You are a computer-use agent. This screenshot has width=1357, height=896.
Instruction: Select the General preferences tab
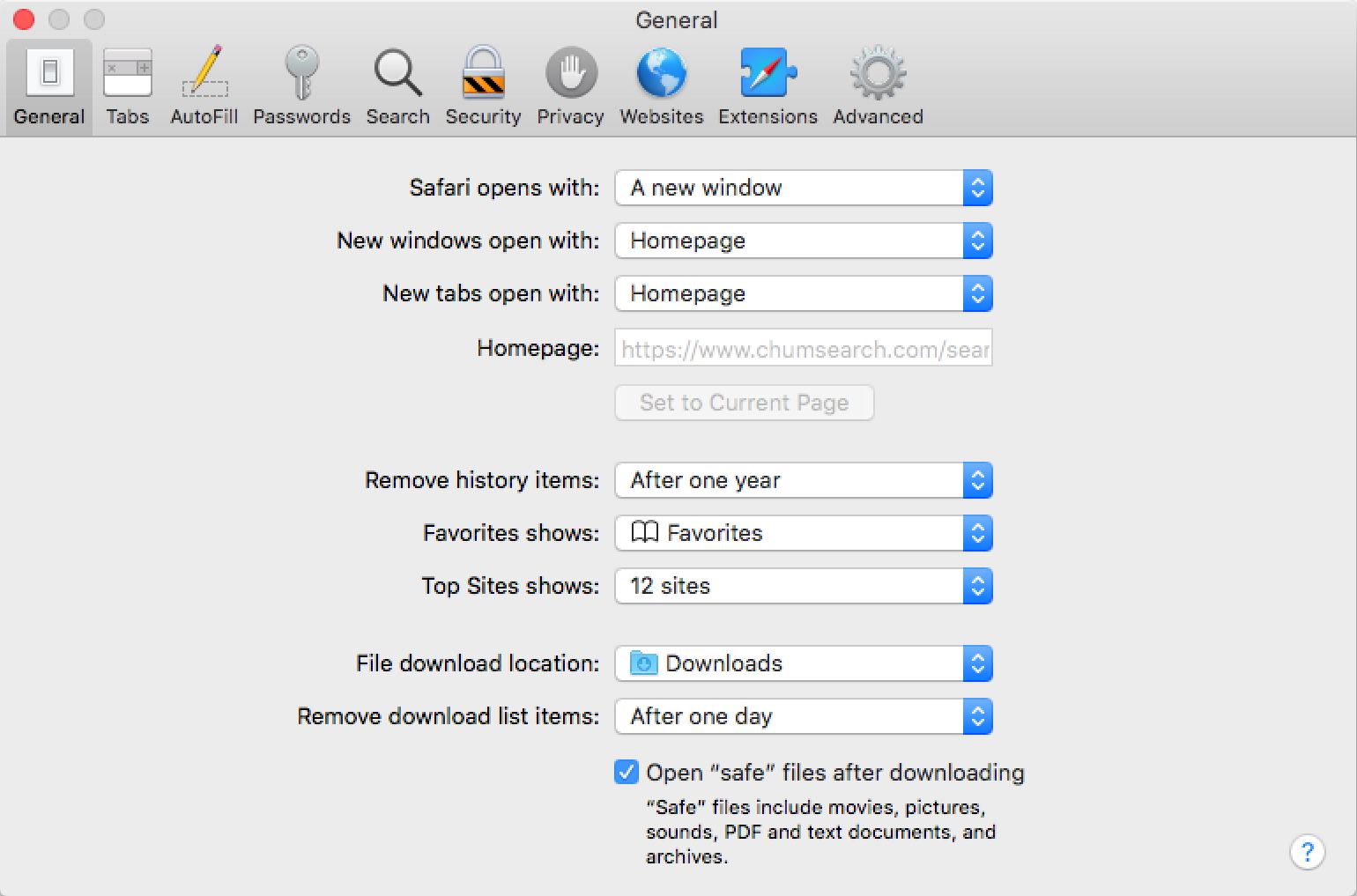point(49,86)
